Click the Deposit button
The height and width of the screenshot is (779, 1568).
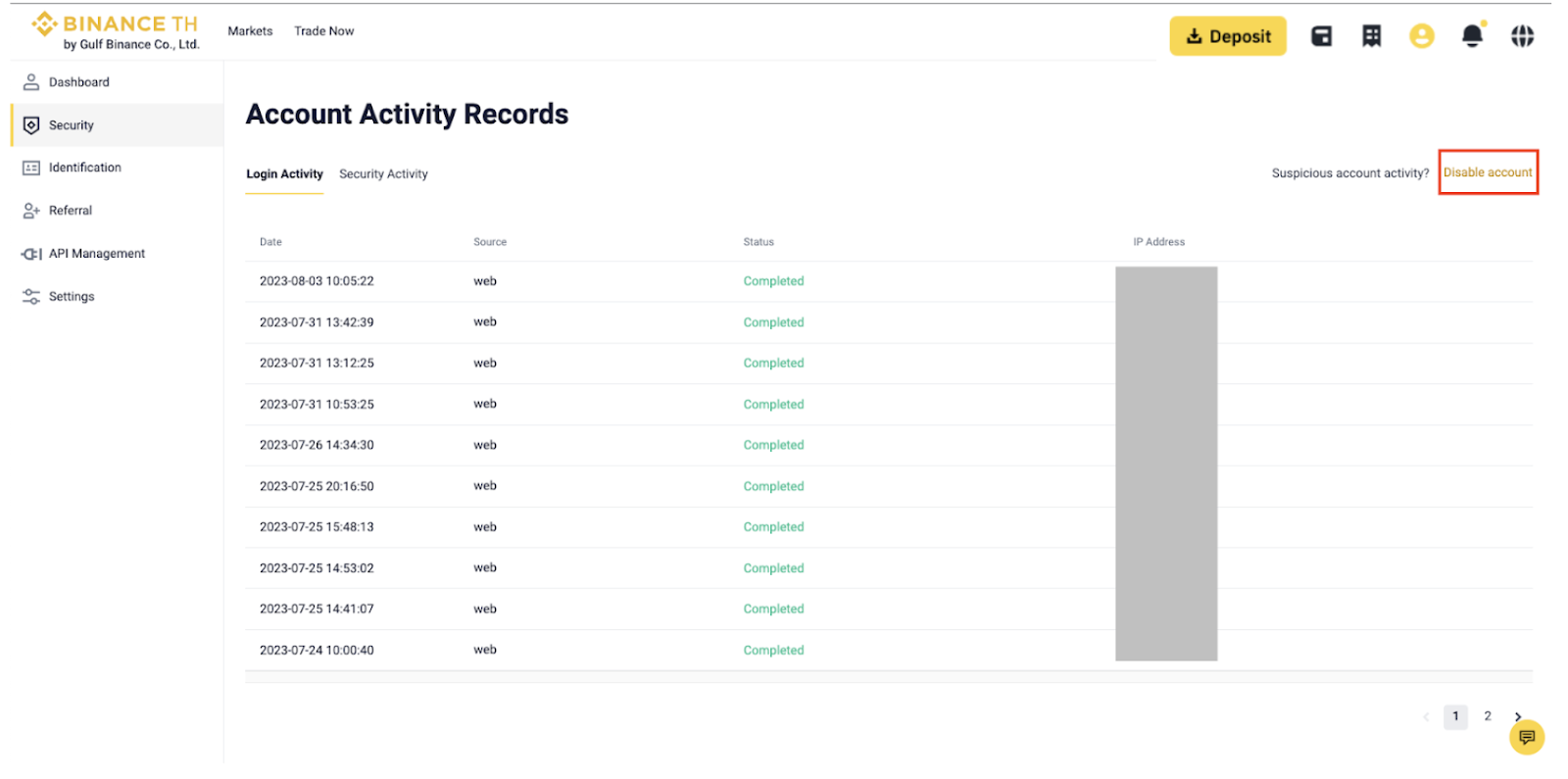[1227, 36]
